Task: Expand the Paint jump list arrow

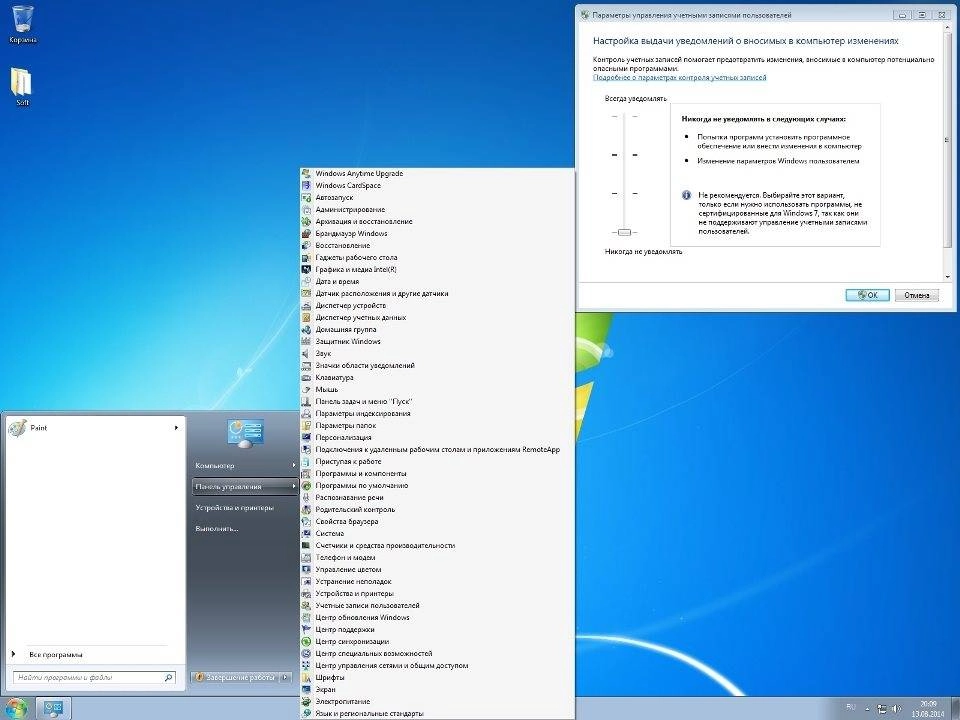Action: (x=176, y=427)
